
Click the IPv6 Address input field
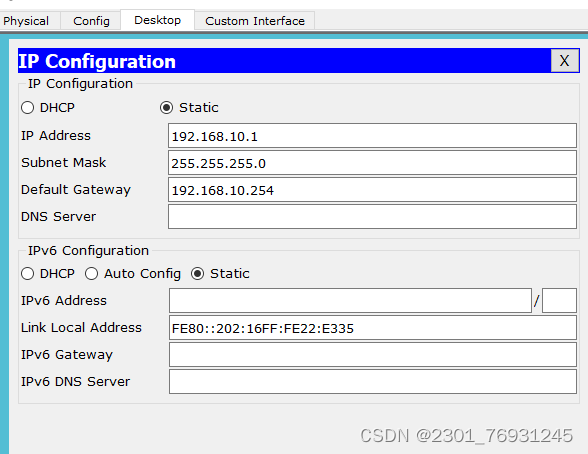pos(350,300)
